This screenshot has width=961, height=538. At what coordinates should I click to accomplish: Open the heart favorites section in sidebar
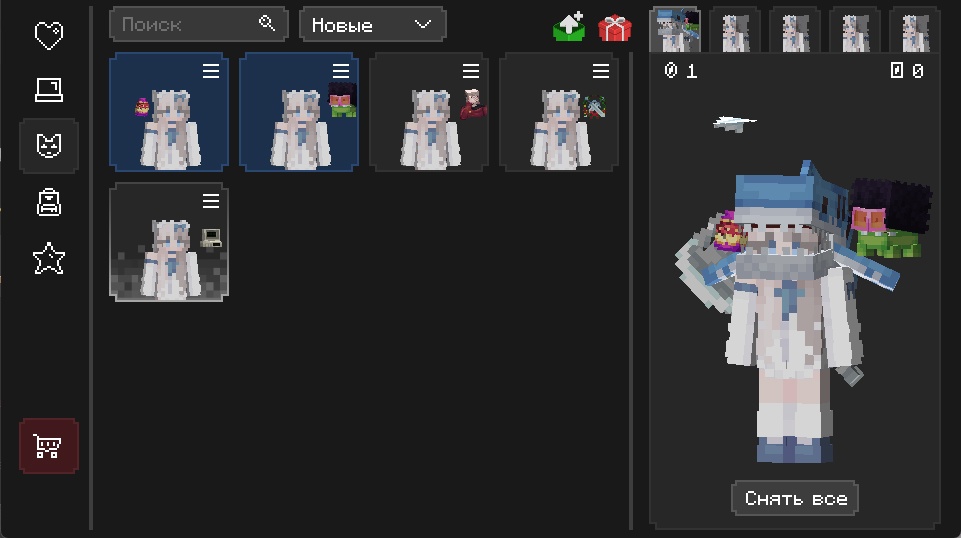(x=48, y=35)
